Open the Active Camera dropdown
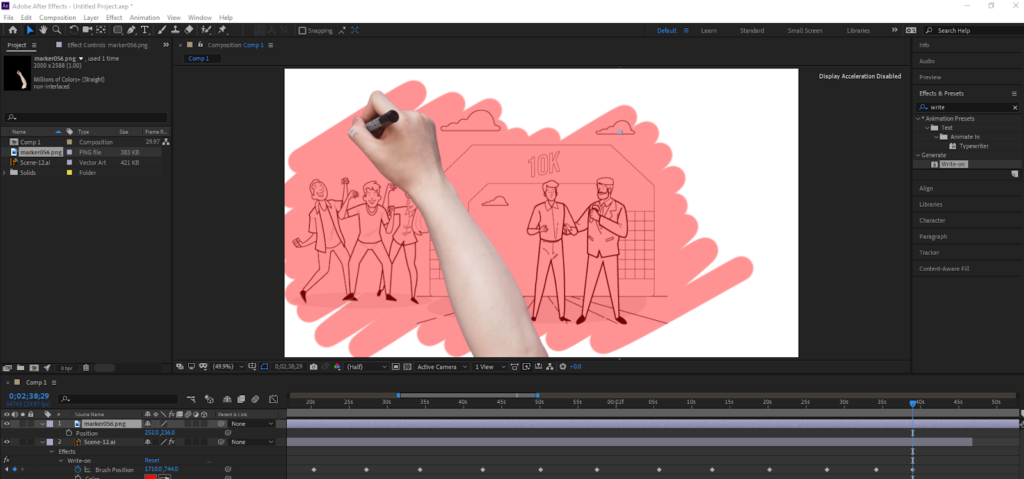Image resolution: width=1024 pixels, height=479 pixels. pos(442,367)
